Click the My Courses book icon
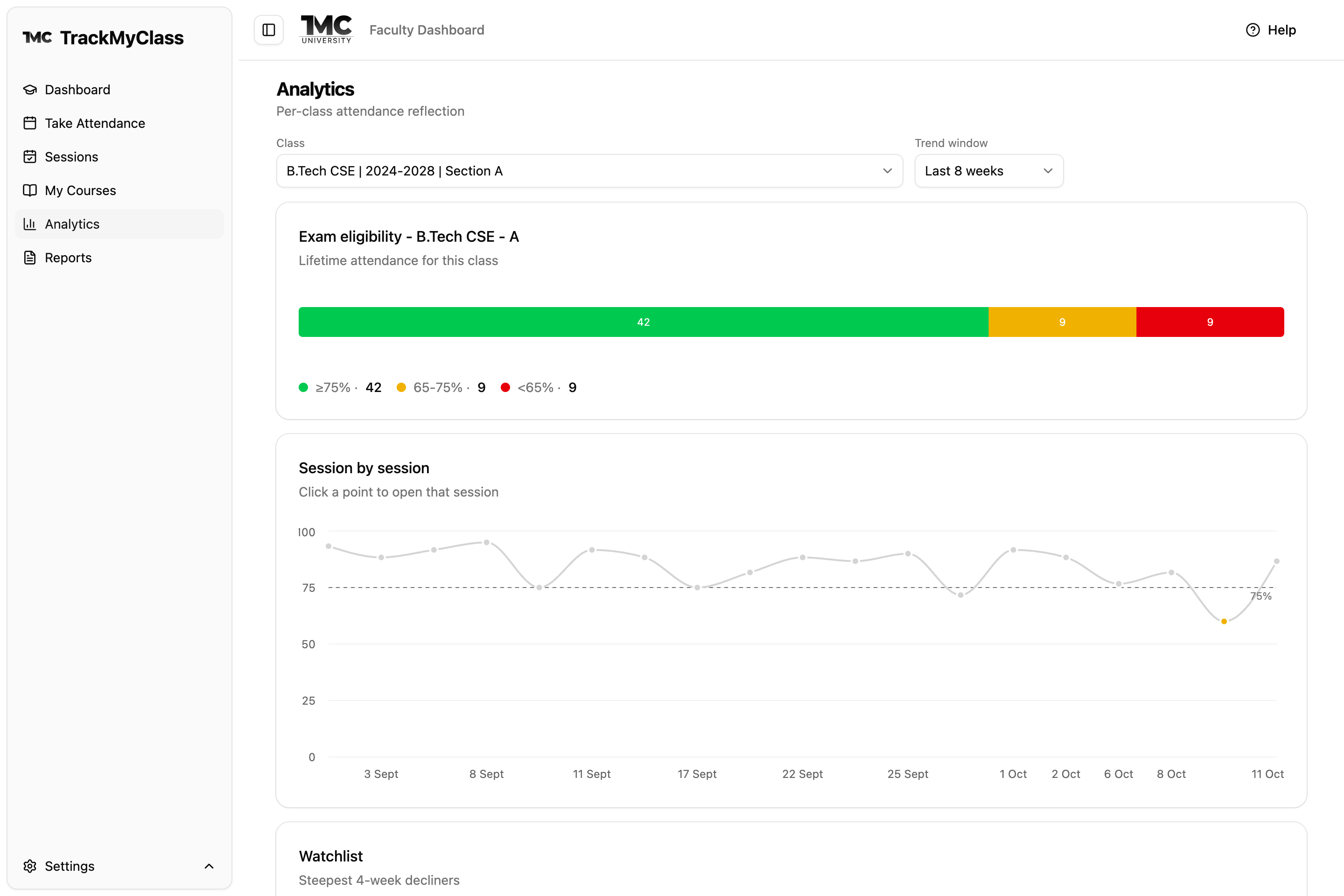 click(30, 190)
